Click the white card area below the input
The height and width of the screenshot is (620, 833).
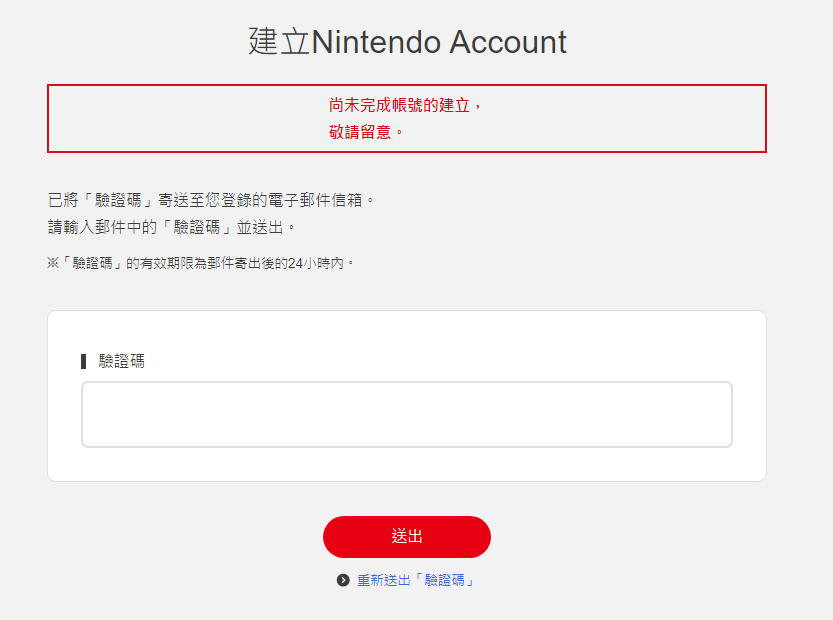click(x=406, y=465)
